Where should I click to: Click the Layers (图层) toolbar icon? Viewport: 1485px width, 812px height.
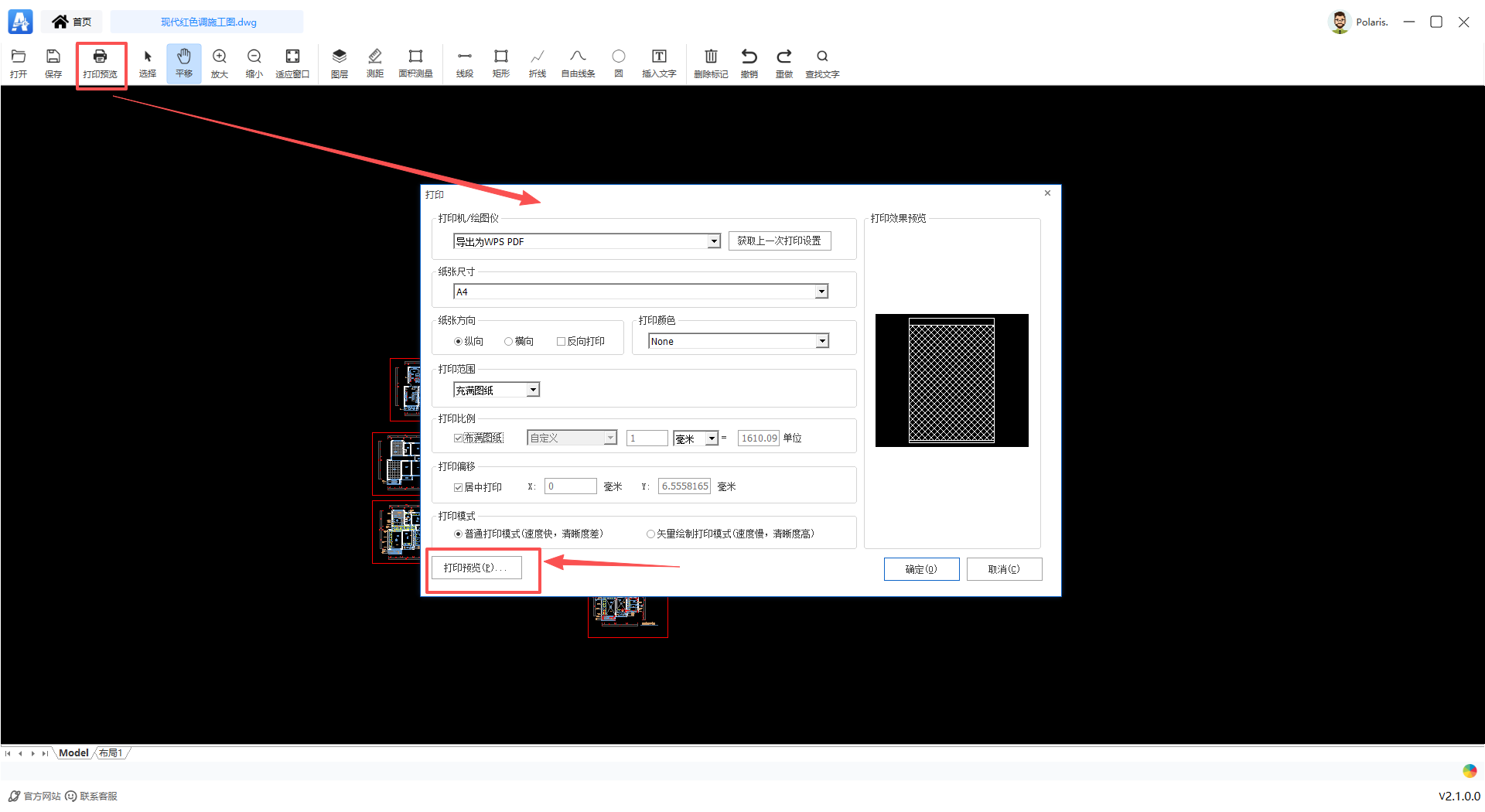[339, 63]
